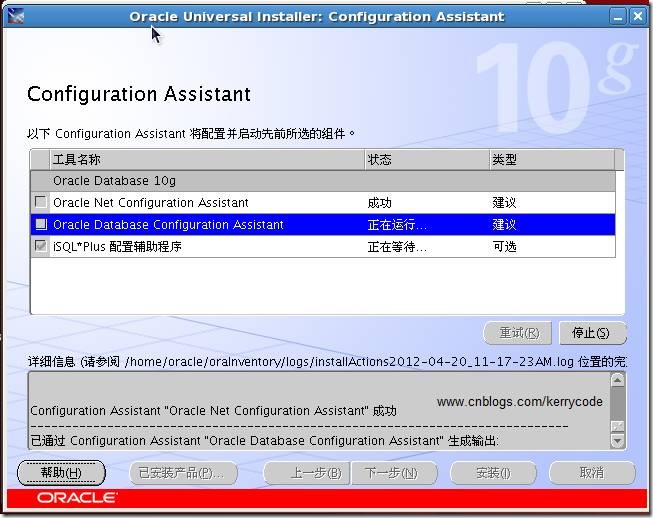This screenshot has width=653, height=518.
Task: Select the iSQL*Plus 配置辅助程序 row
Action: point(323,247)
